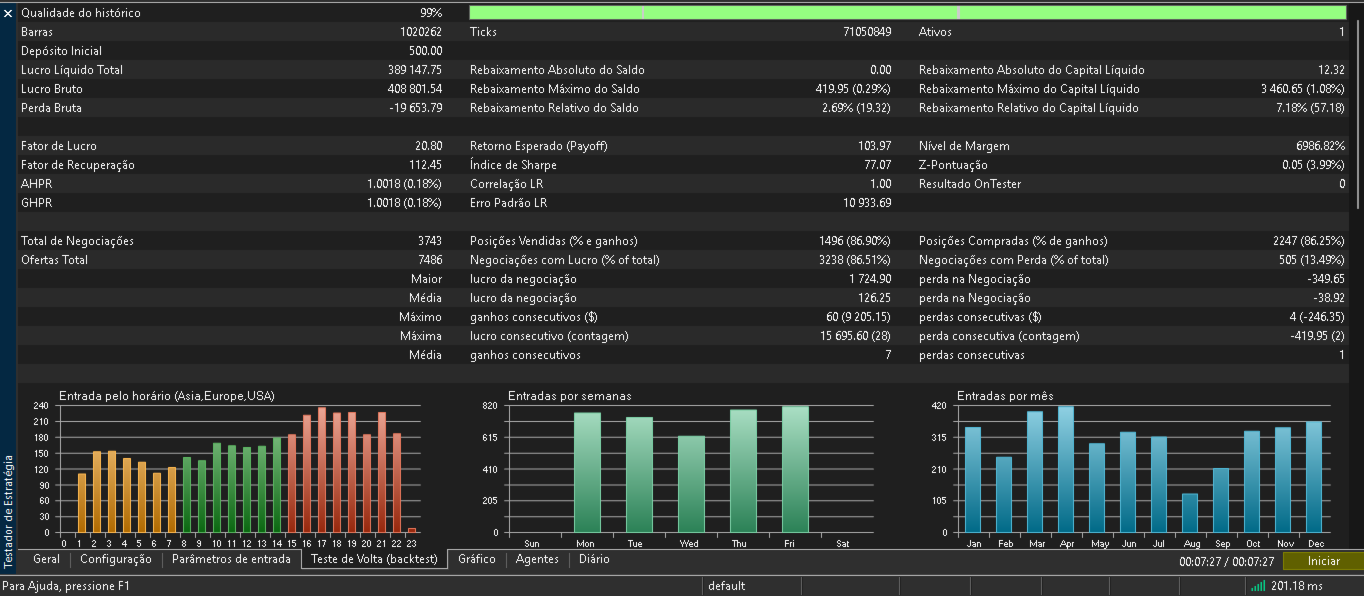This screenshot has width=1364, height=596.
Task: Click the Apr bar in the monthly entries chart
Action: coord(1065,469)
